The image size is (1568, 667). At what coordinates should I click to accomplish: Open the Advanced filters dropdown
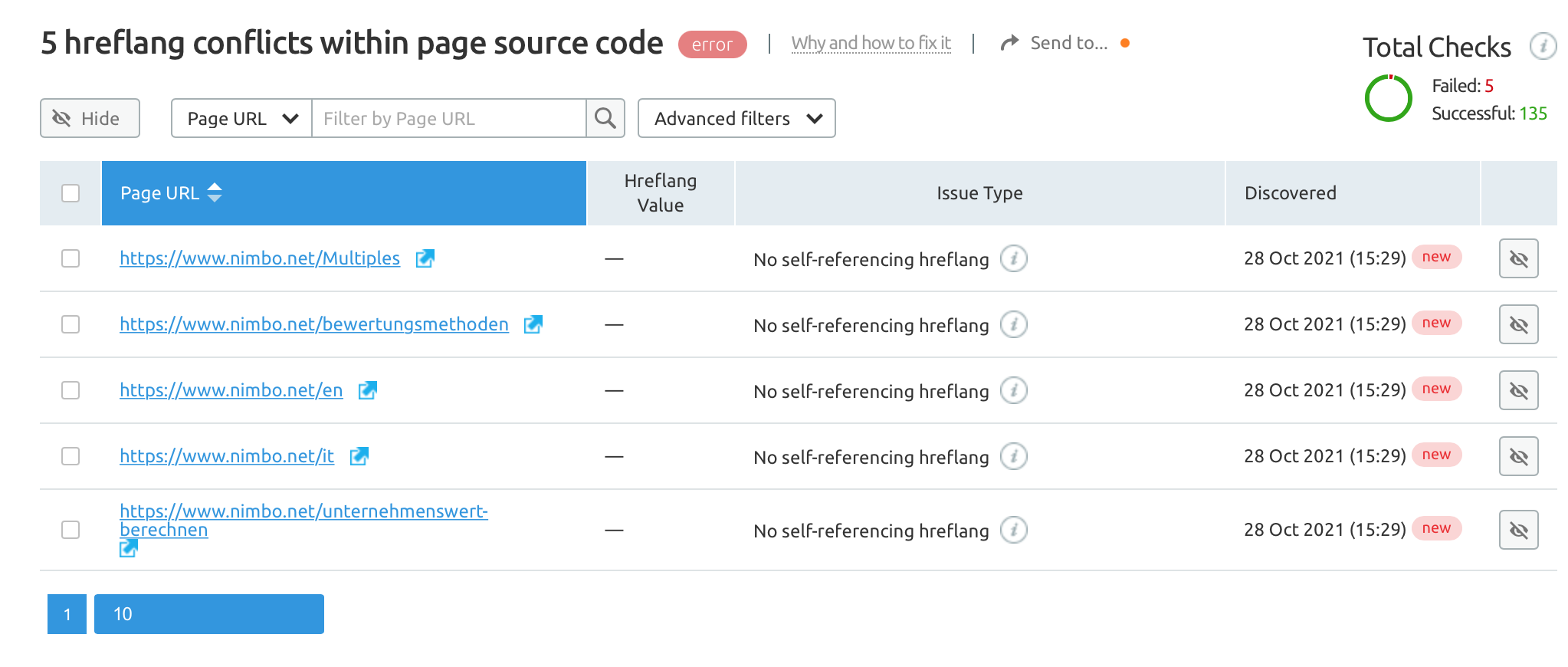coord(736,118)
